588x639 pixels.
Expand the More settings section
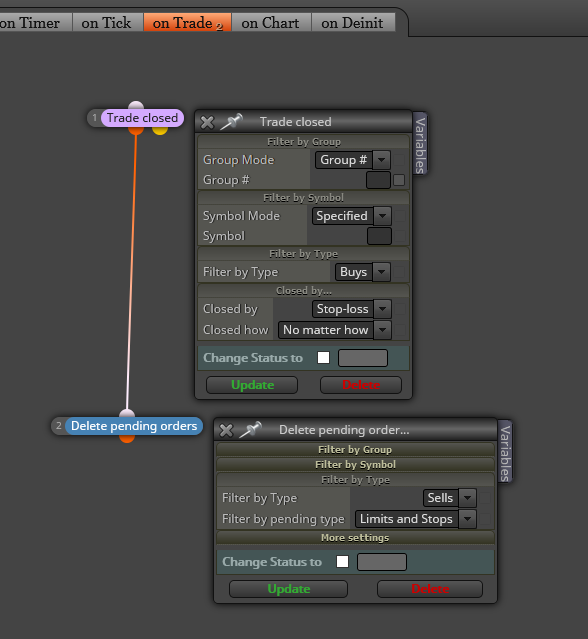(355, 538)
